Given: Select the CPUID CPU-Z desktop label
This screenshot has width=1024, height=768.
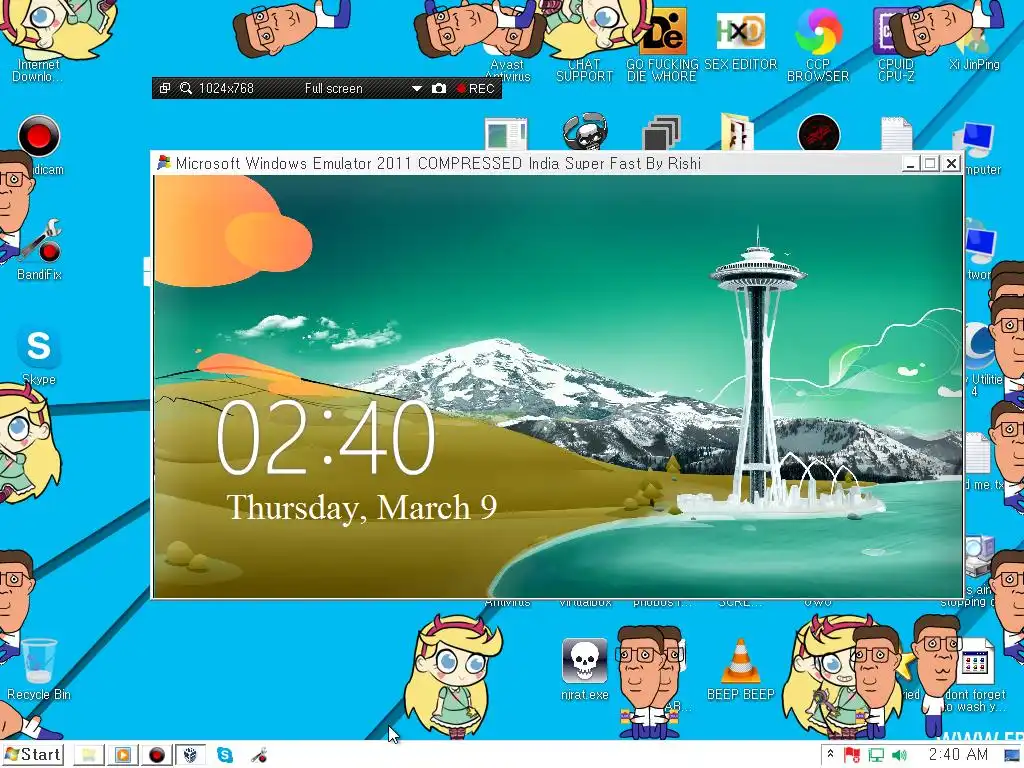Looking at the screenshot, I should (x=896, y=71).
